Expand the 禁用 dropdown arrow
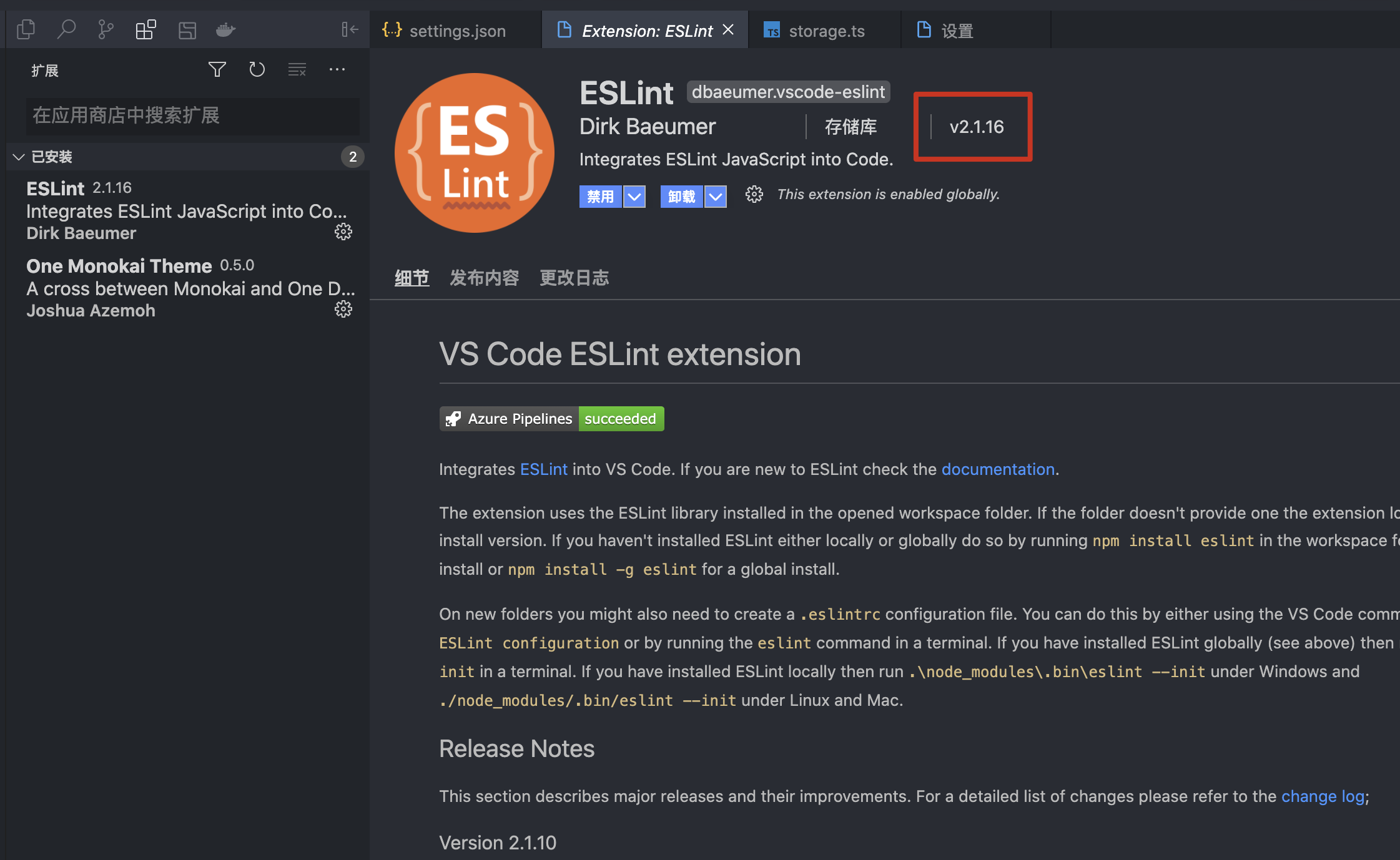Viewport: 1400px width, 860px height. [634, 197]
